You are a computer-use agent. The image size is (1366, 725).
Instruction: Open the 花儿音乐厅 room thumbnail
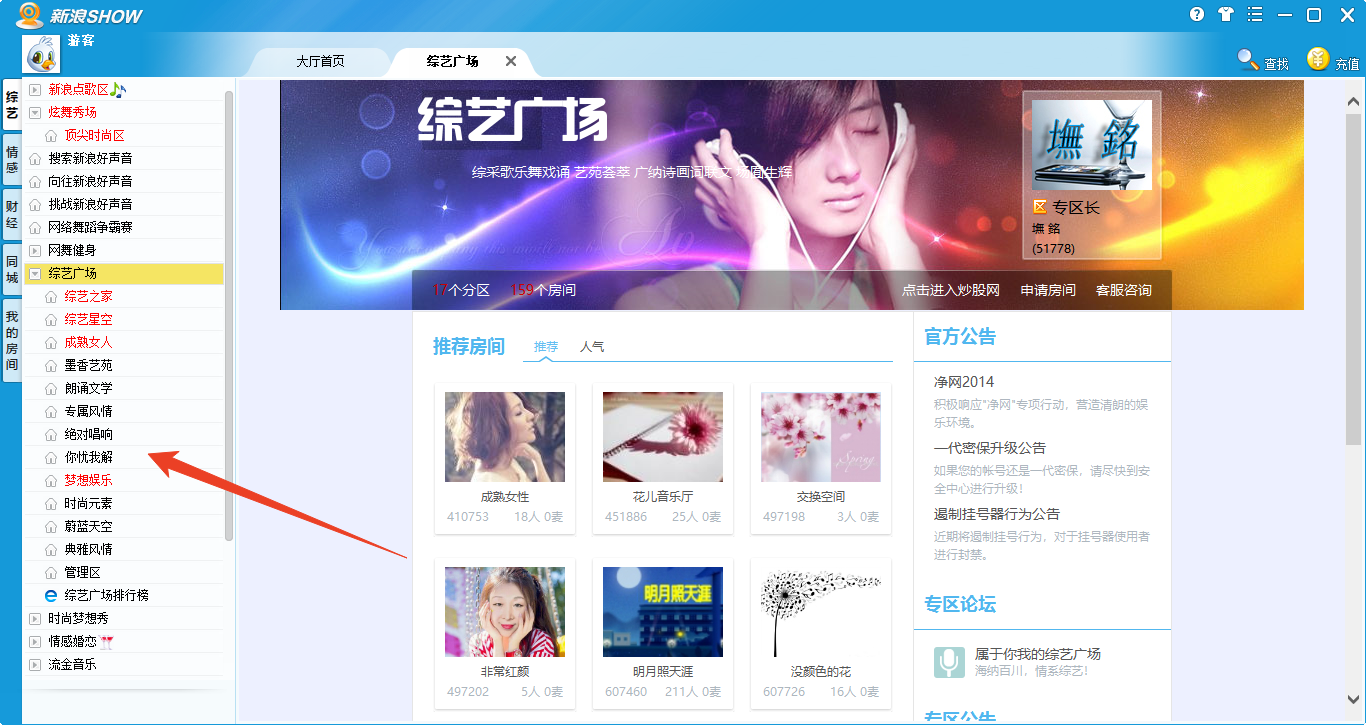663,435
